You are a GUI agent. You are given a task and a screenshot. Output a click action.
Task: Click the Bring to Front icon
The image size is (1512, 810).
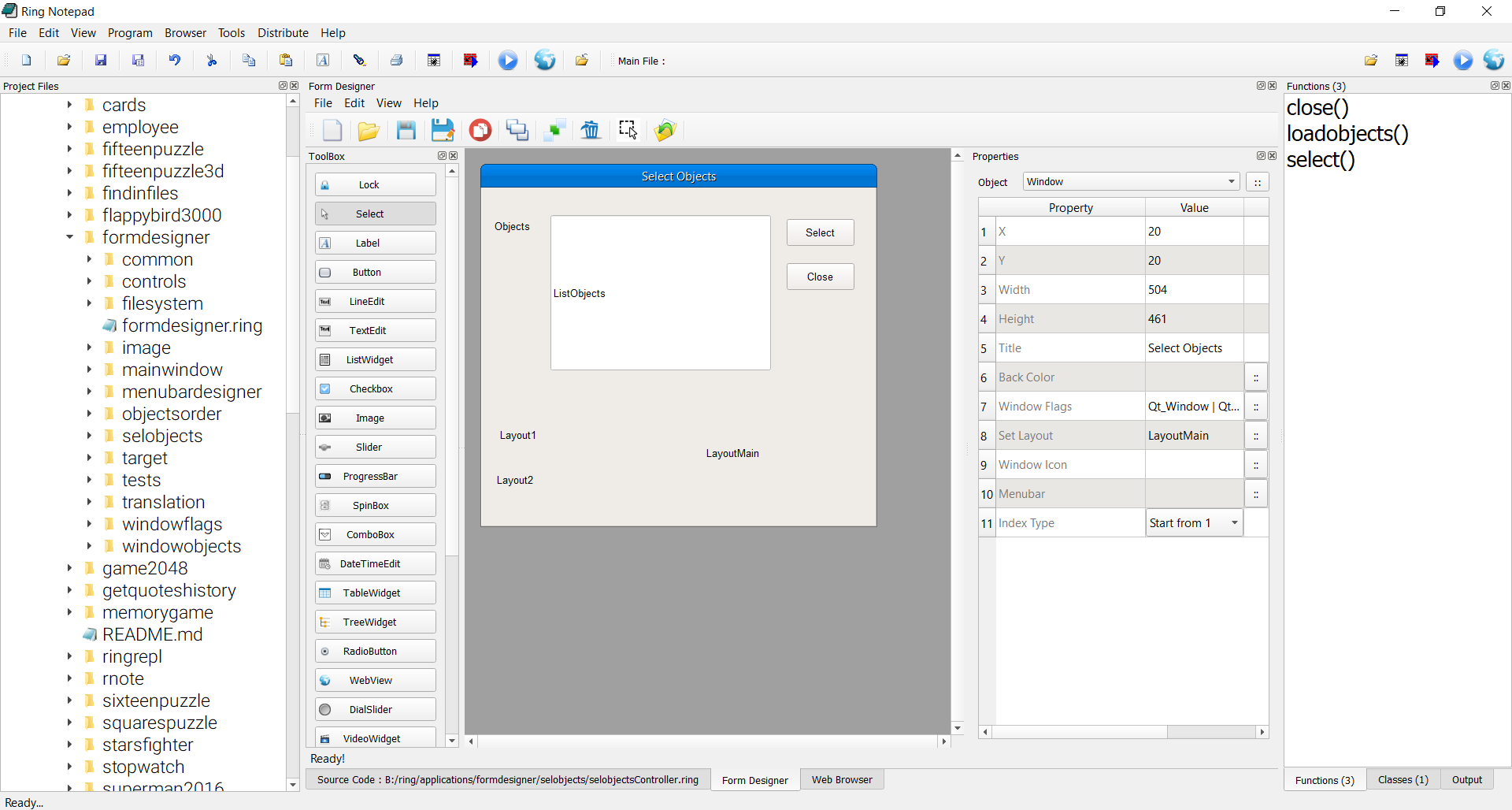point(517,130)
